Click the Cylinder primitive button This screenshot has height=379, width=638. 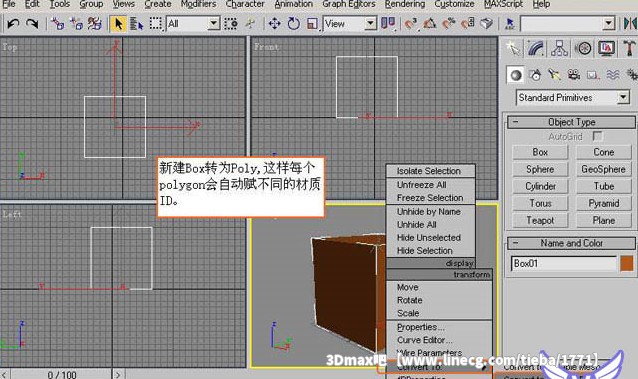[540, 186]
